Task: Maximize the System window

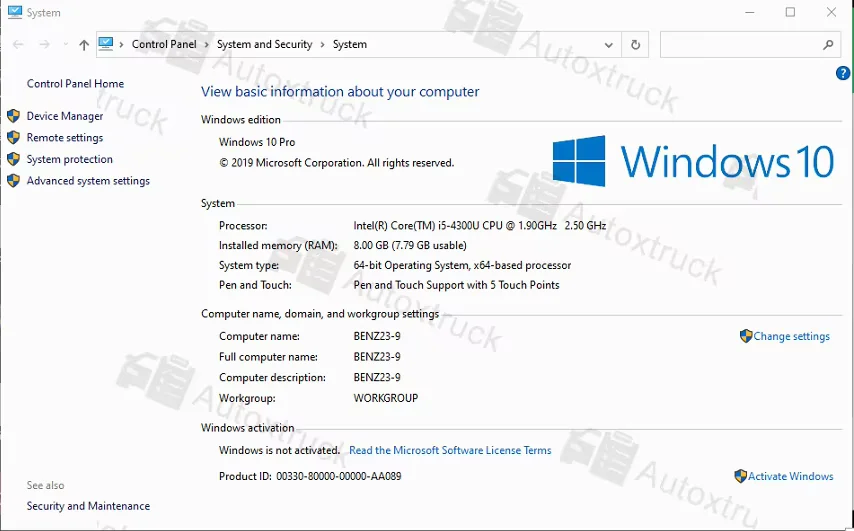Action: coord(790,12)
